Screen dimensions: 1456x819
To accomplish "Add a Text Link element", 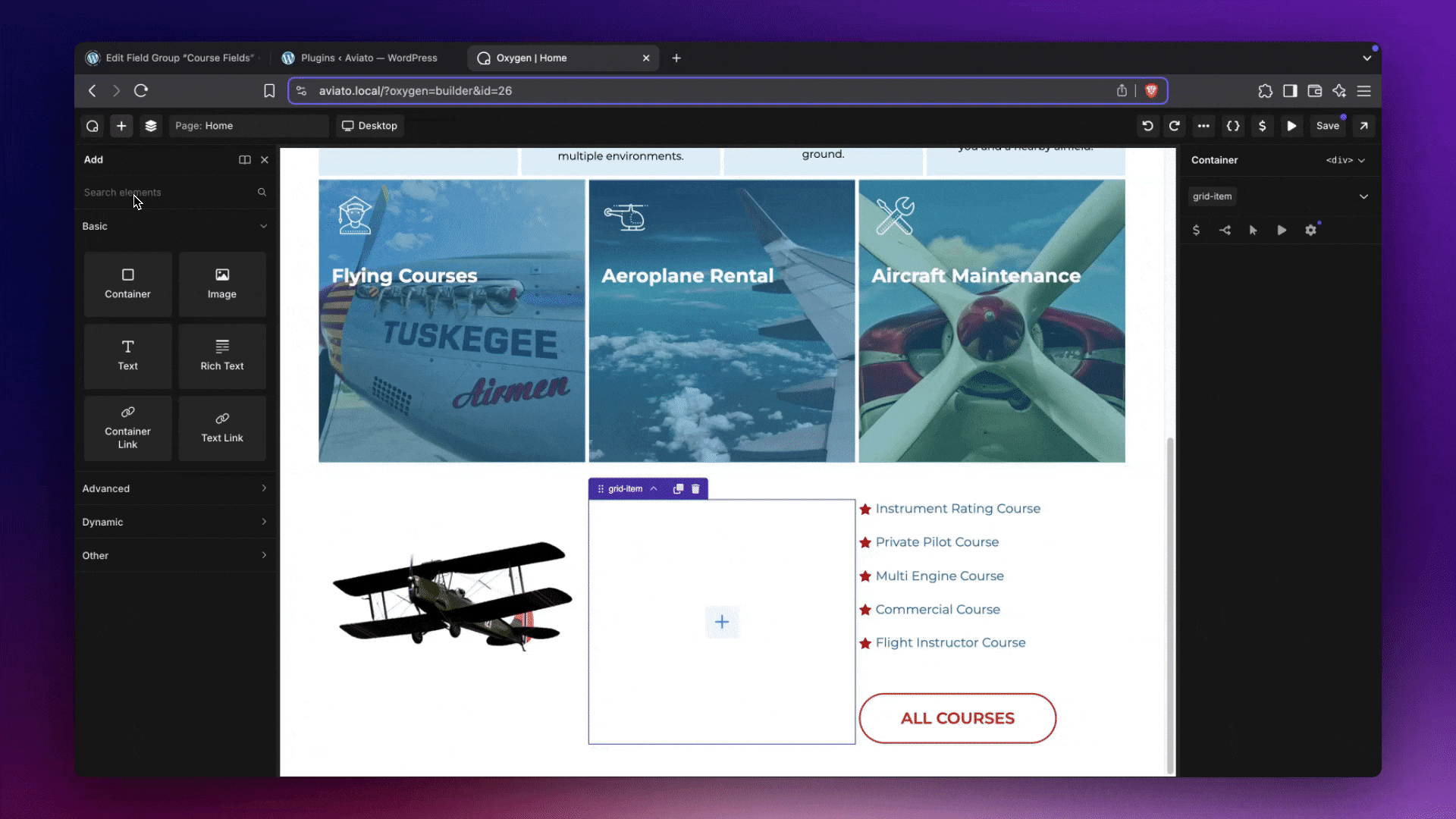I will point(222,428).
